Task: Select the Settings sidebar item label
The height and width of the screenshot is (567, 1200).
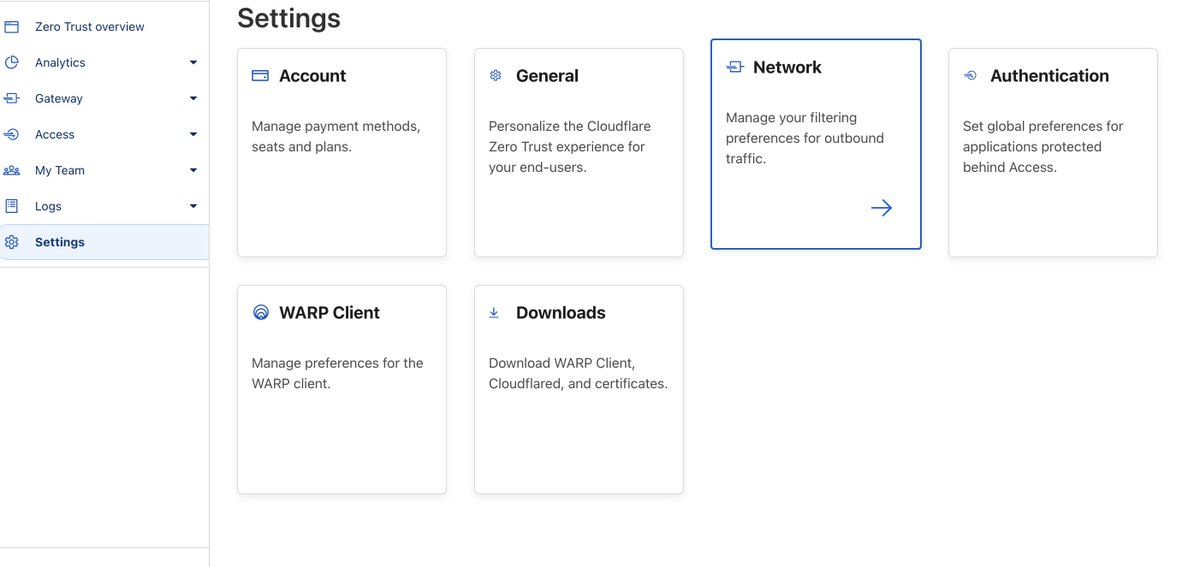Action: (60, 242)
